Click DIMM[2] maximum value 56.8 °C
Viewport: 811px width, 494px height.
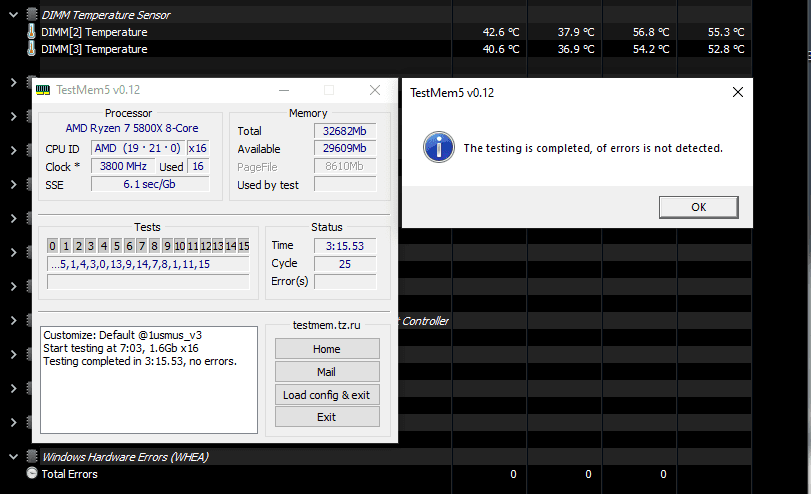(651, 32)
